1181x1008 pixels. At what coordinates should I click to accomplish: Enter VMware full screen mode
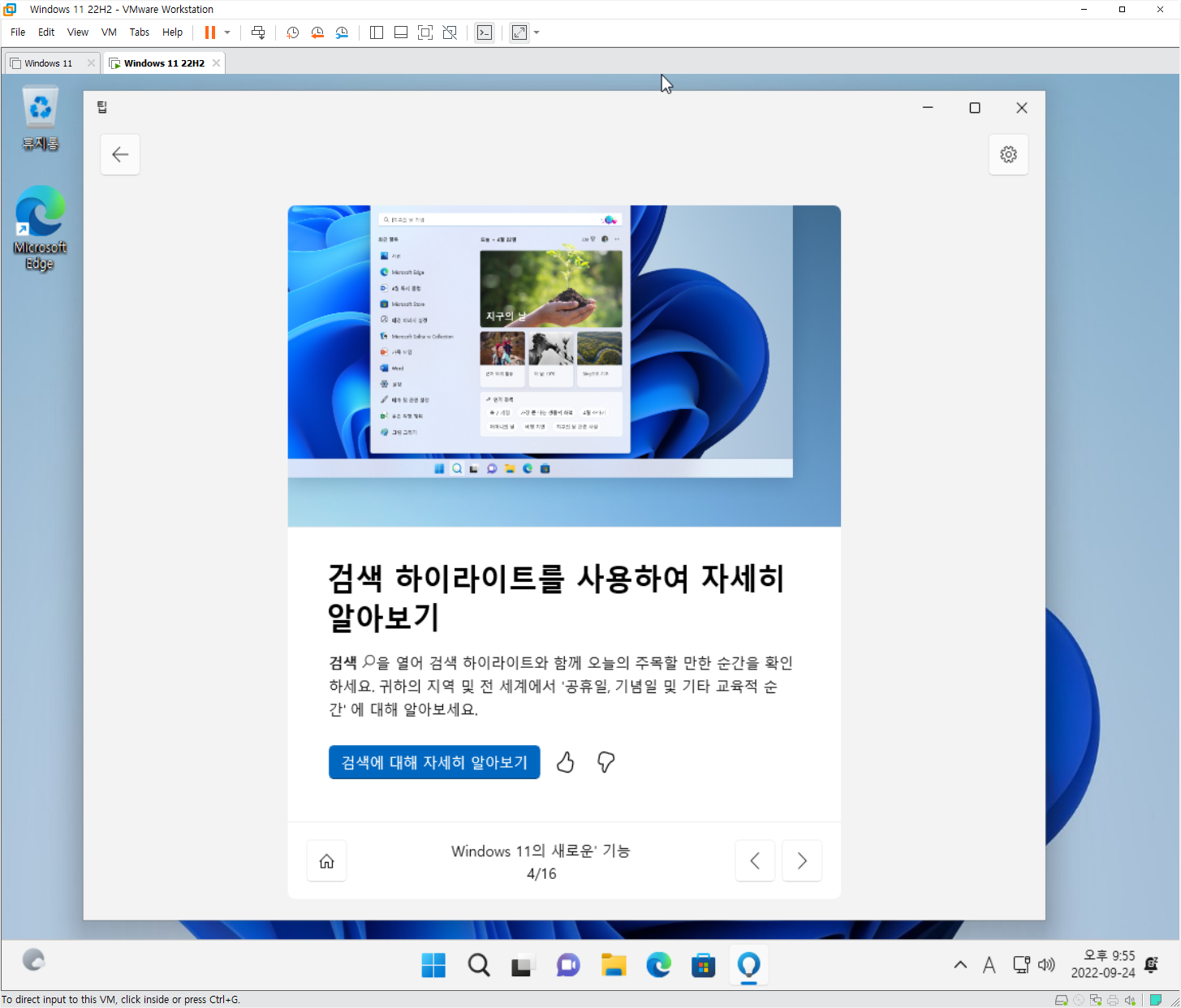pyautogui.click(x=425, y=32)
